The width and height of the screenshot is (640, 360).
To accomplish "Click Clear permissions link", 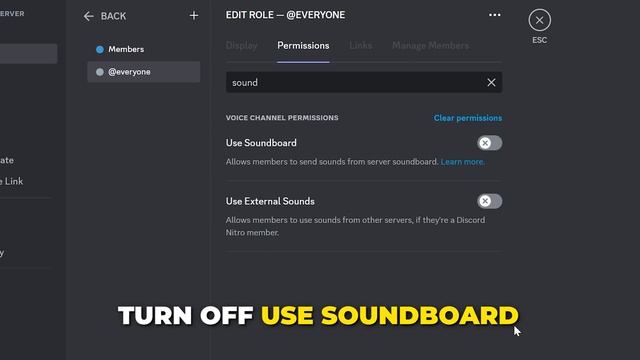I will point(468,118).
